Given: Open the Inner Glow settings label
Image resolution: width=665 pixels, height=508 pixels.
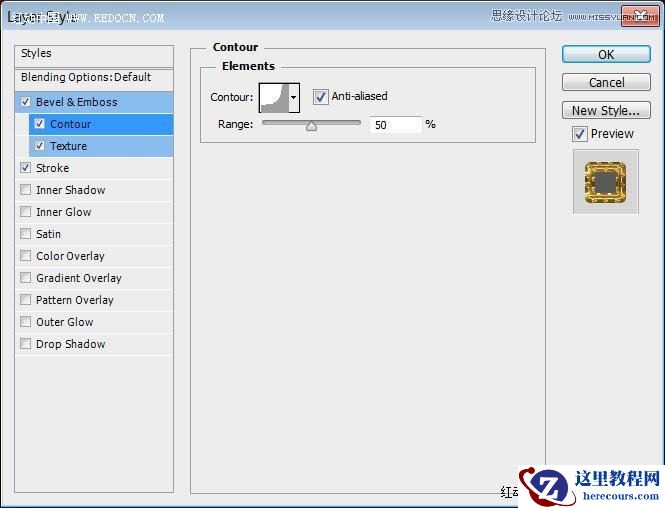Looking at the screenshot, I should pyautogui.click(x=64, y=212).
